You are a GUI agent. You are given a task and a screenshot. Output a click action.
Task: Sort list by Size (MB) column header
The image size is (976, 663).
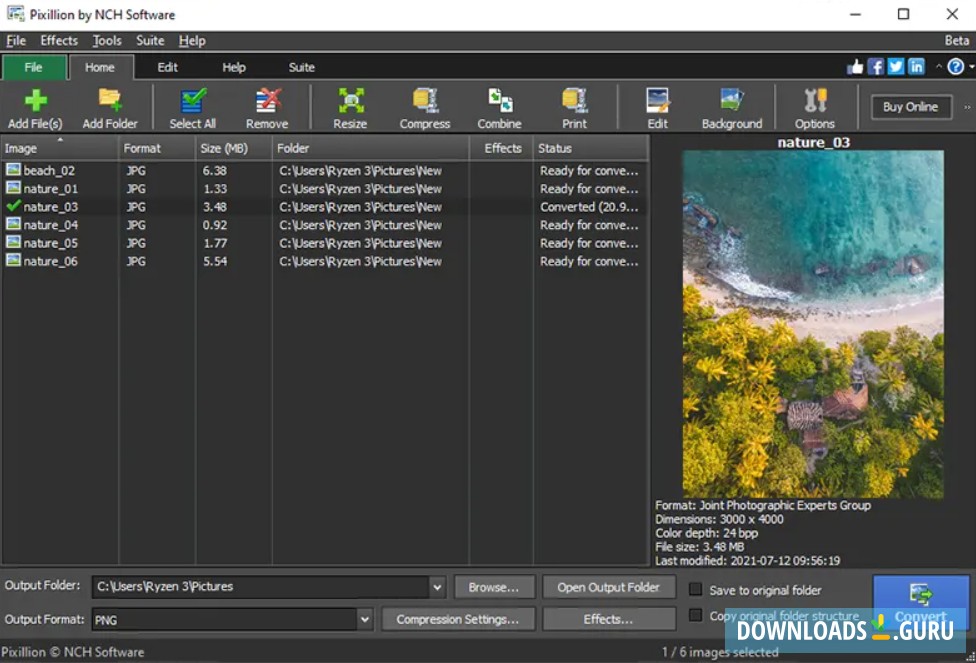(223, 148)
